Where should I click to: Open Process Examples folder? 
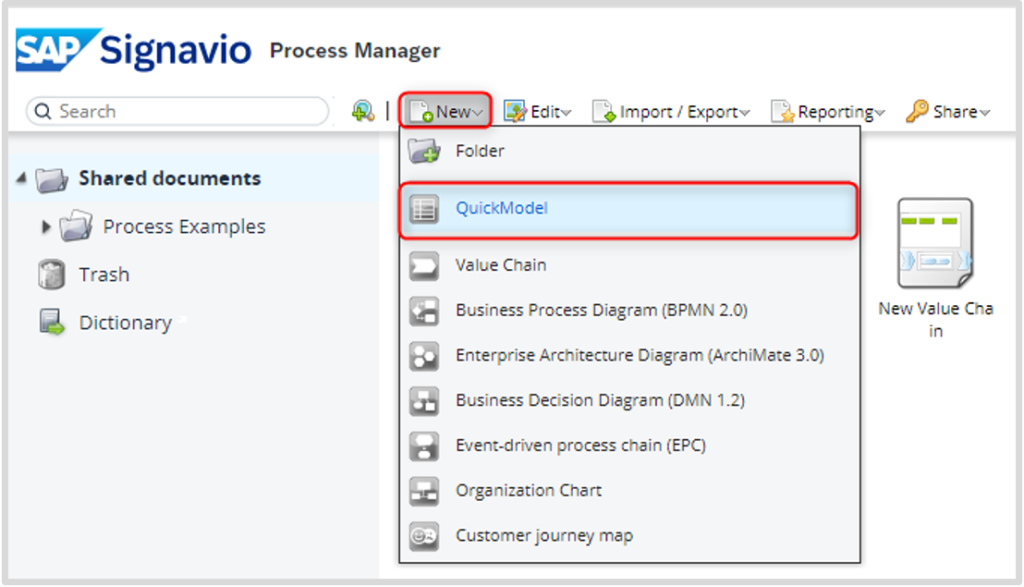184,227
